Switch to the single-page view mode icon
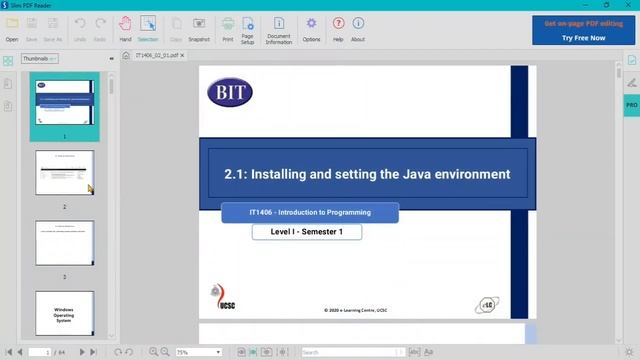This screenshot has height=360, width=640. [241, 352]
